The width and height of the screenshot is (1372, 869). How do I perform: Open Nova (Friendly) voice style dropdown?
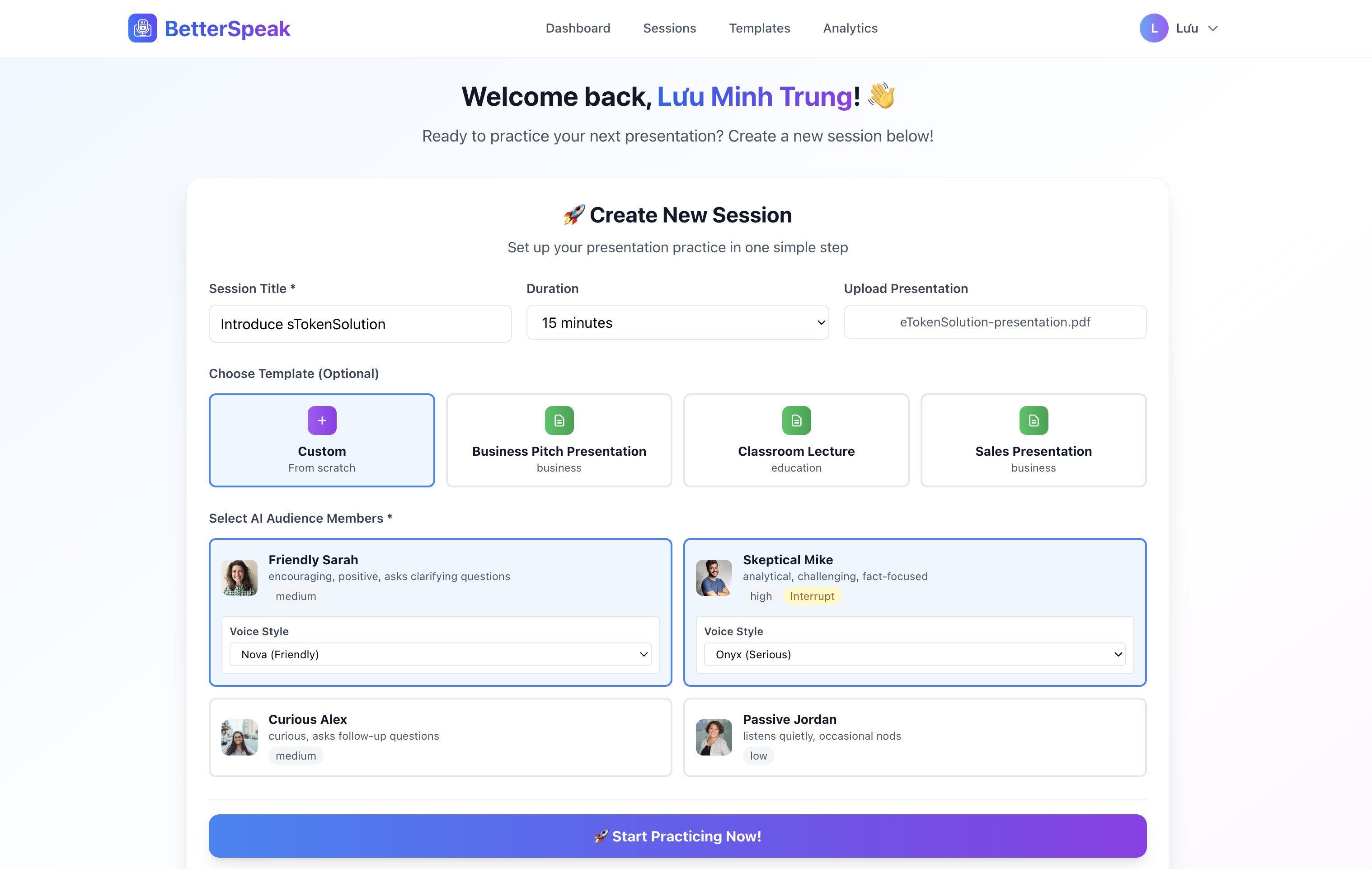[440, 654]
